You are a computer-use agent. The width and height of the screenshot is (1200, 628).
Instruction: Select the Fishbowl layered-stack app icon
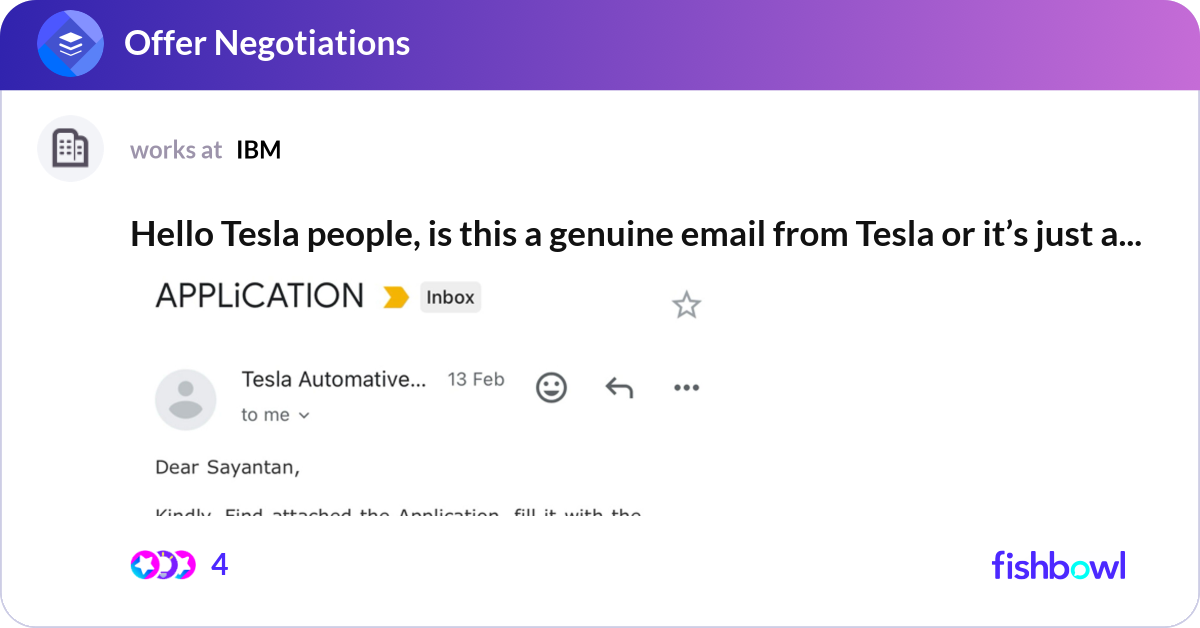tap(70, 43)
